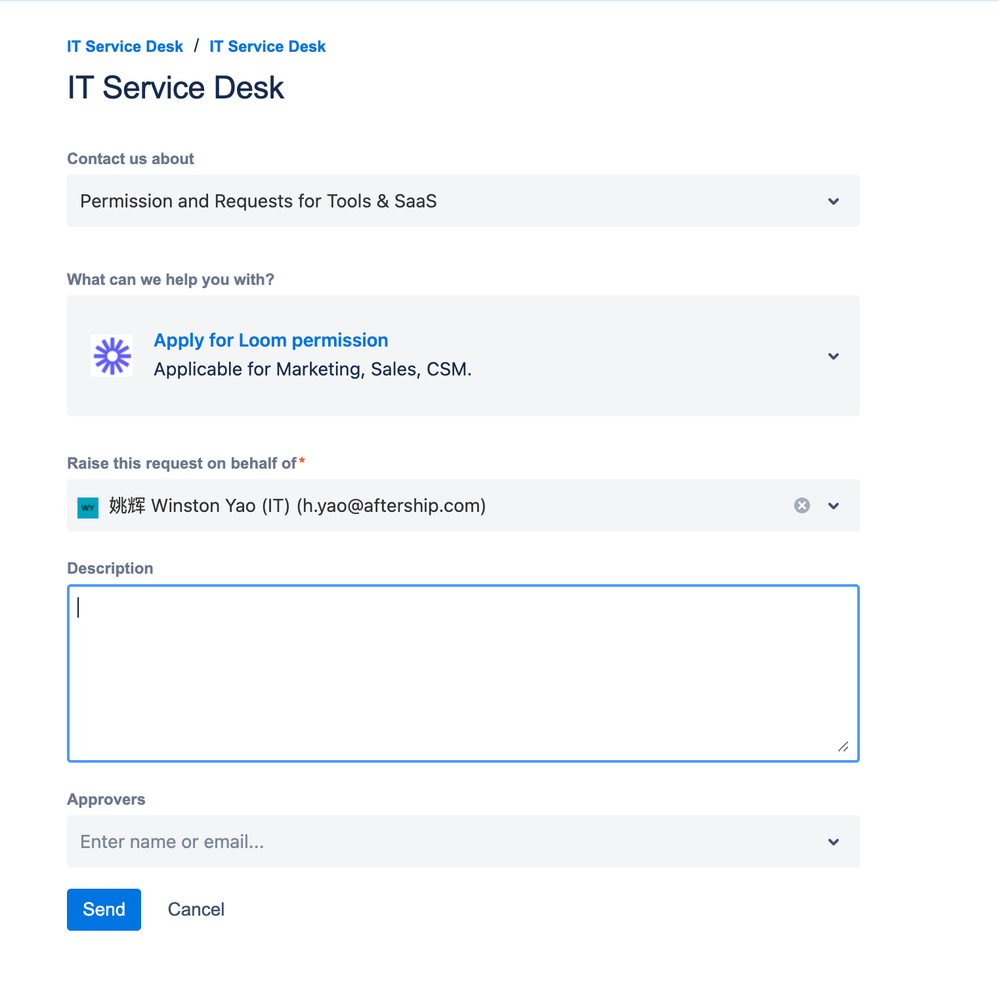Screen dimensions: 999x999
Task: Expand the Contact us about dropdown
Action: [x=833, y=201]
